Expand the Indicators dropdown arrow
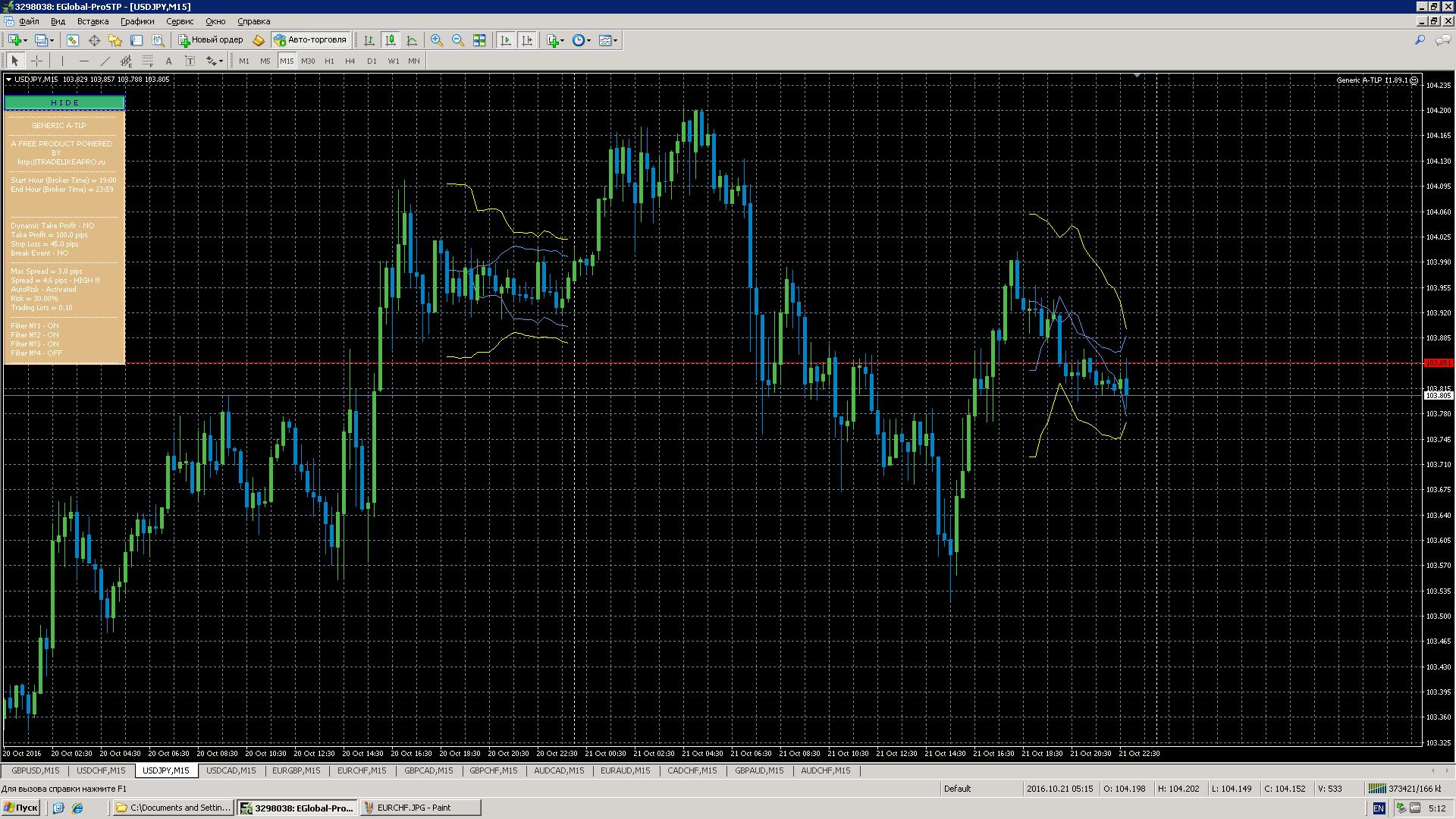 click(x=563, y=40)
